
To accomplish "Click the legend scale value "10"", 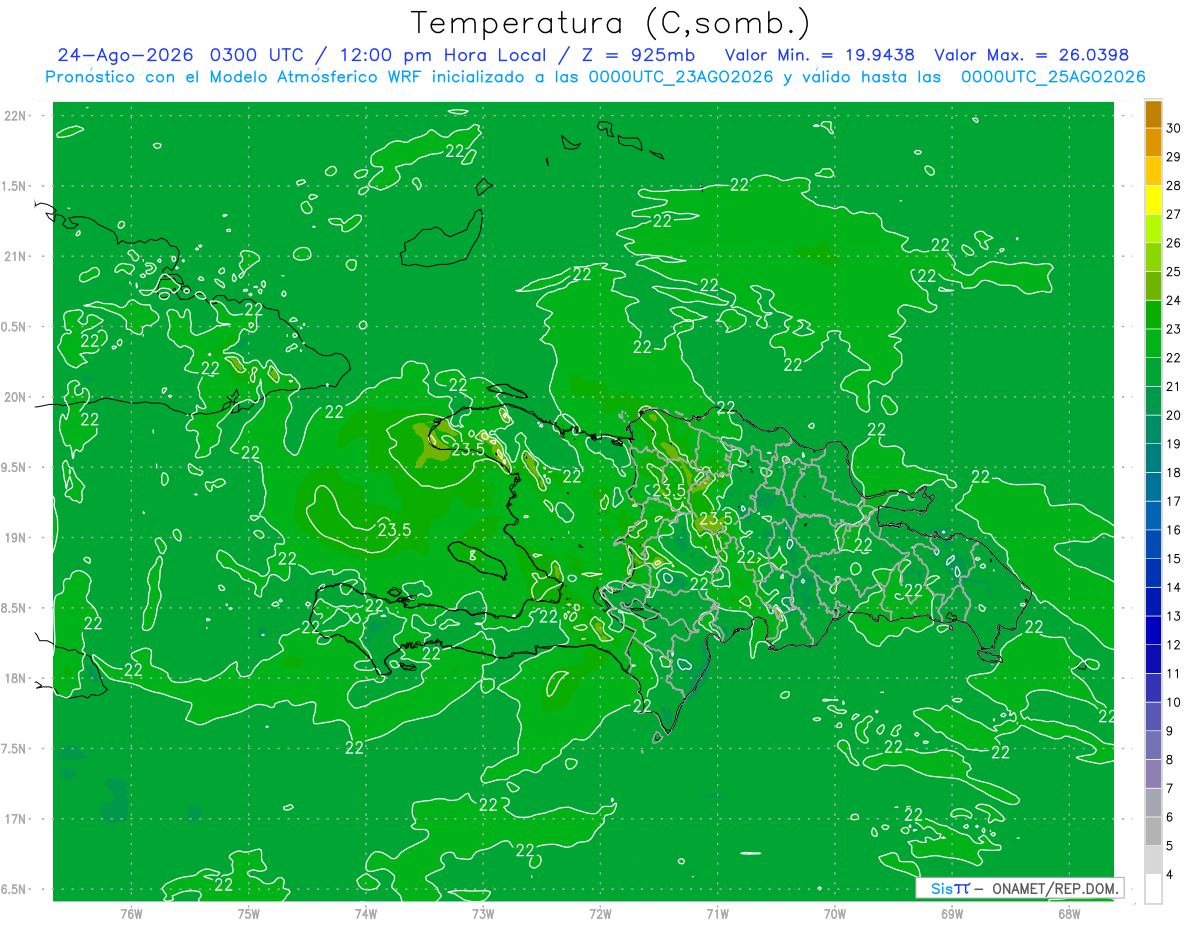I will click(x=1174, y=702).
